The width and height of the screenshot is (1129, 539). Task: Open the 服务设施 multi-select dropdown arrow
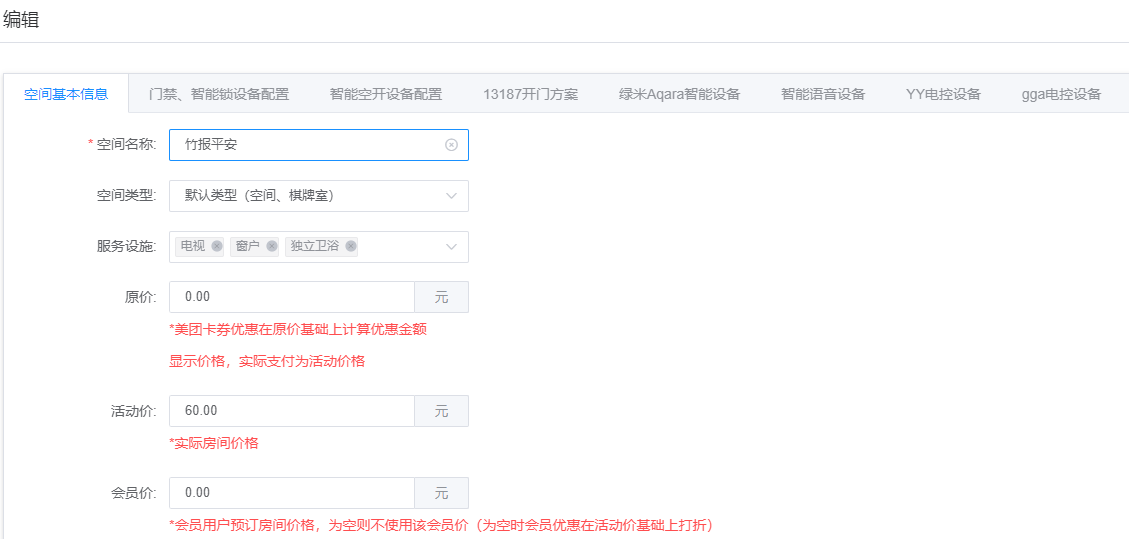pos(451,247)
